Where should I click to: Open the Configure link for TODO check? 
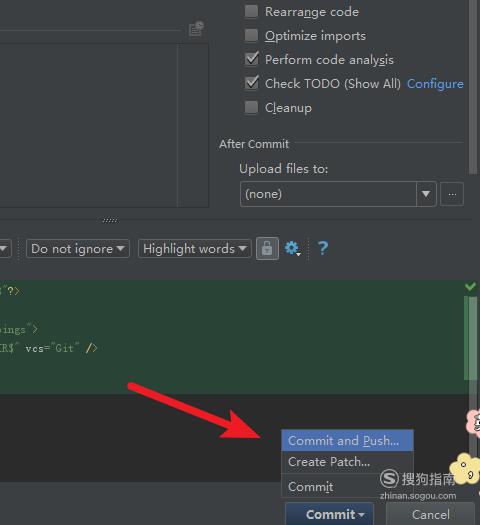[x=435, y=84]
